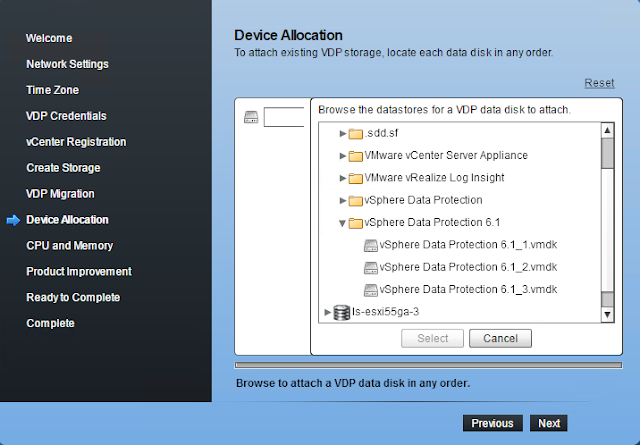Click the disk icon for 6.1_1.vmdk

click(371, 245)
